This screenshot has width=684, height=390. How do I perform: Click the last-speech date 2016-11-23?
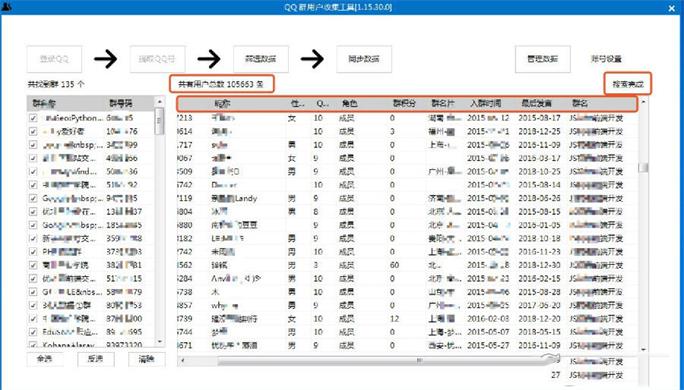coord(539,252)
